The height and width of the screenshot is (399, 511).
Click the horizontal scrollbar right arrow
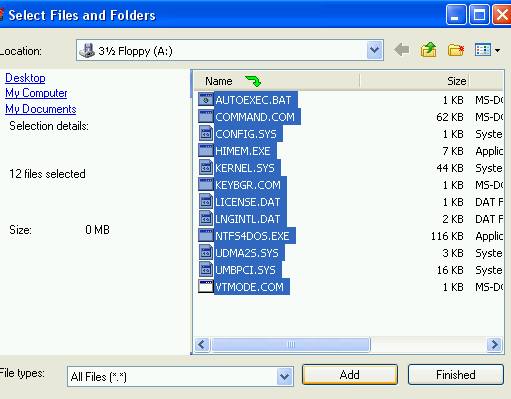point(494,344)
